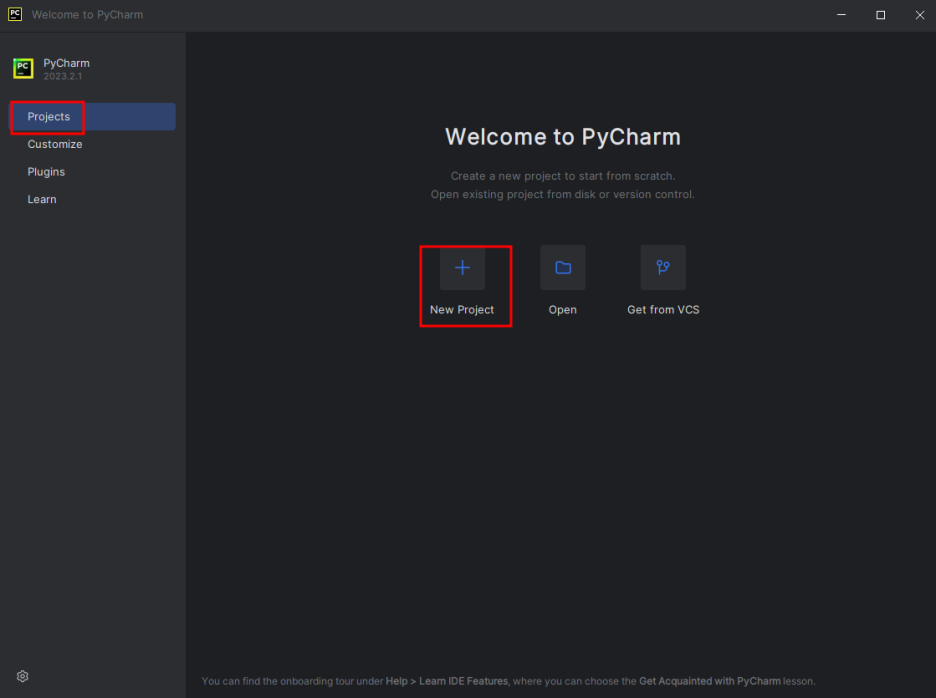Click the Open label under the folder icon
This screenshot has height=698, width=936.
tap(562, 310)
